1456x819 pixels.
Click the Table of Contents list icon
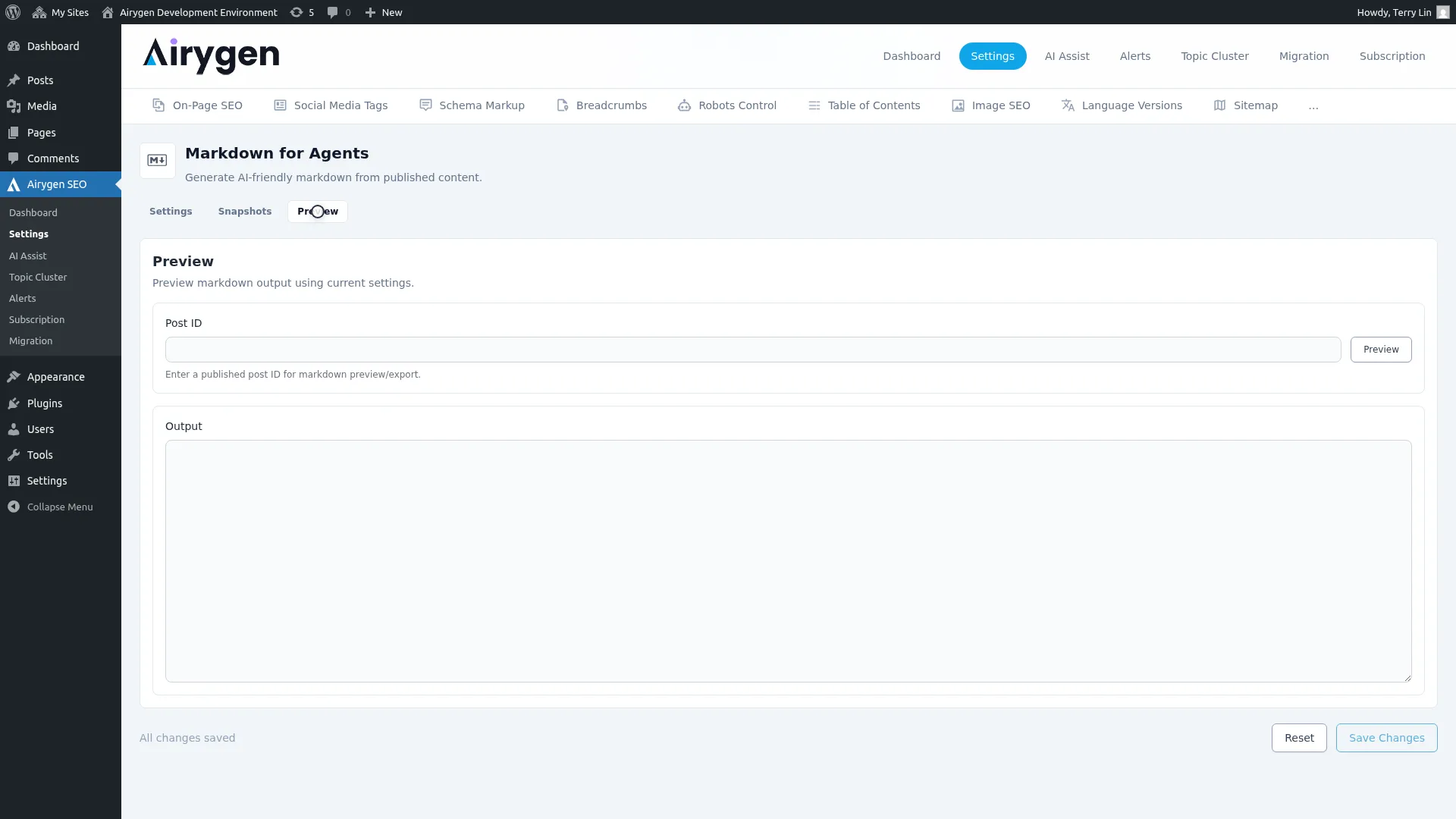pos(814,105)
